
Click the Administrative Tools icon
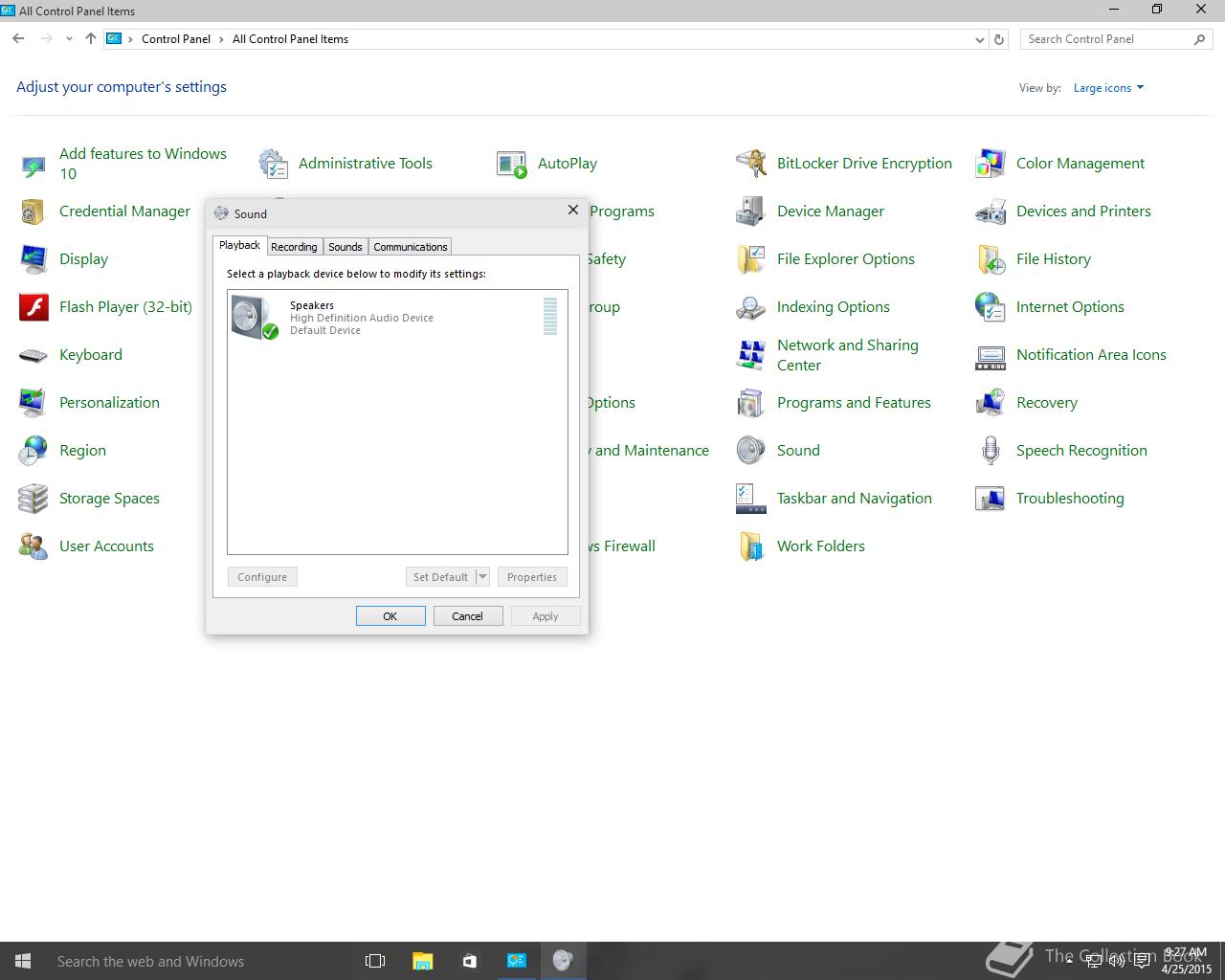(x=273, y=164)
